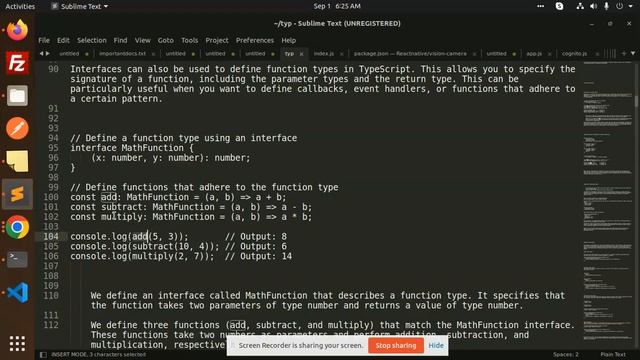
Task: Open the network status tray icon
Action: pos(580,6)
